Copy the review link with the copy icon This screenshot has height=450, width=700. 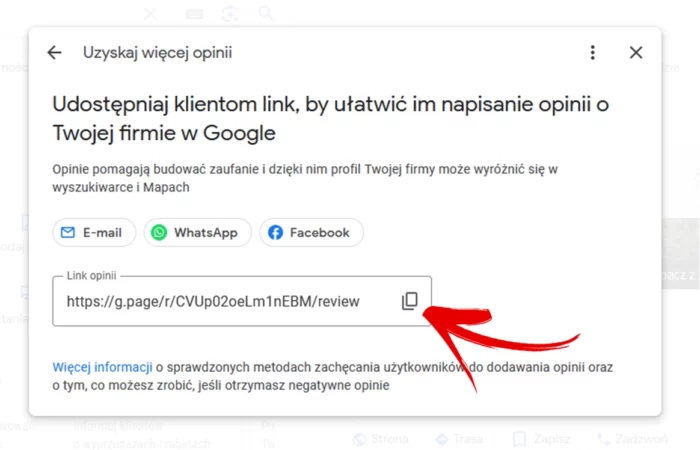pyautogui.click(x=409, y=301)
